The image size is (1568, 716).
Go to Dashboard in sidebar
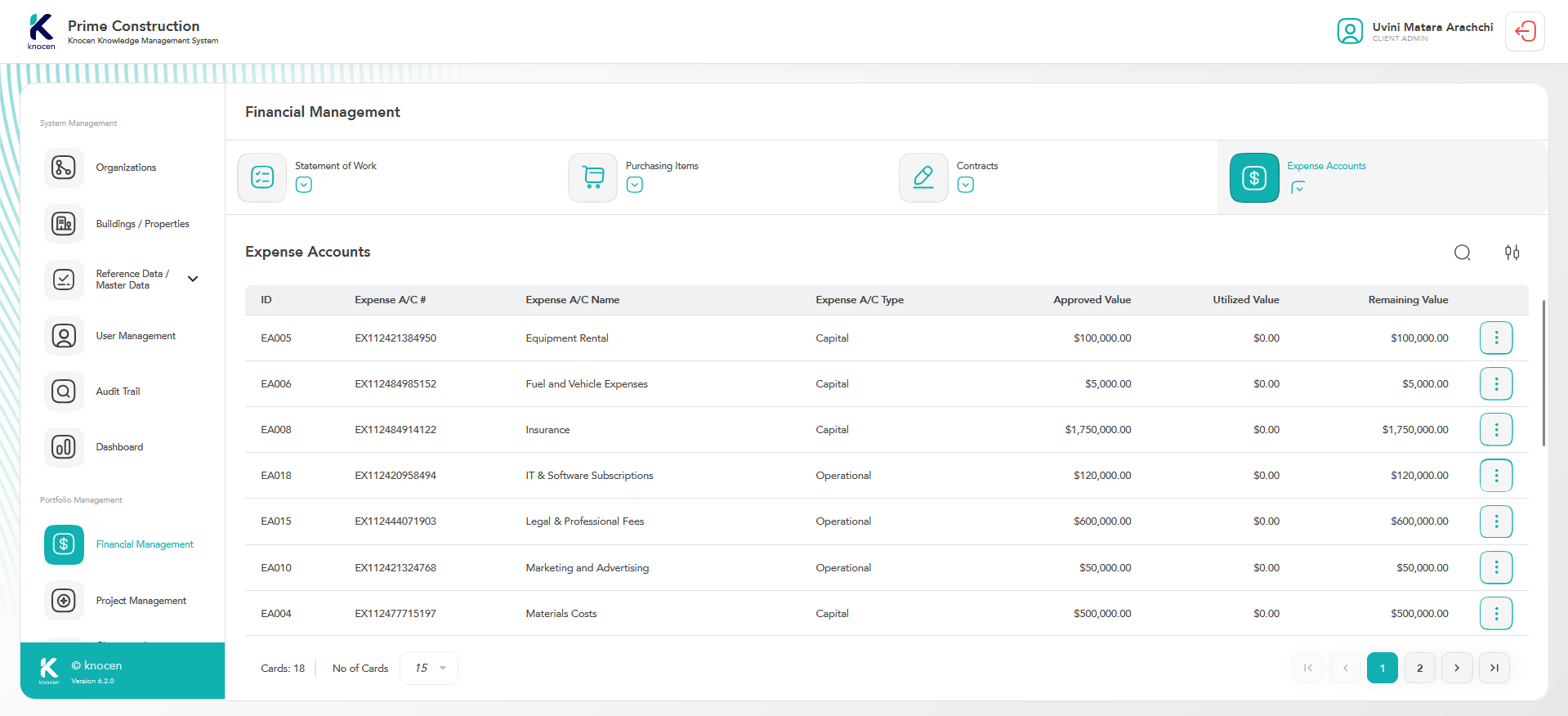pyautogui.click(x=119, y=447)
